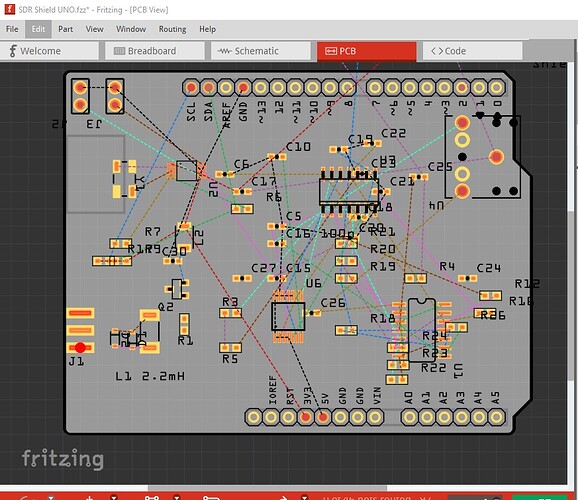Open the Edit menu

(38, 29)
